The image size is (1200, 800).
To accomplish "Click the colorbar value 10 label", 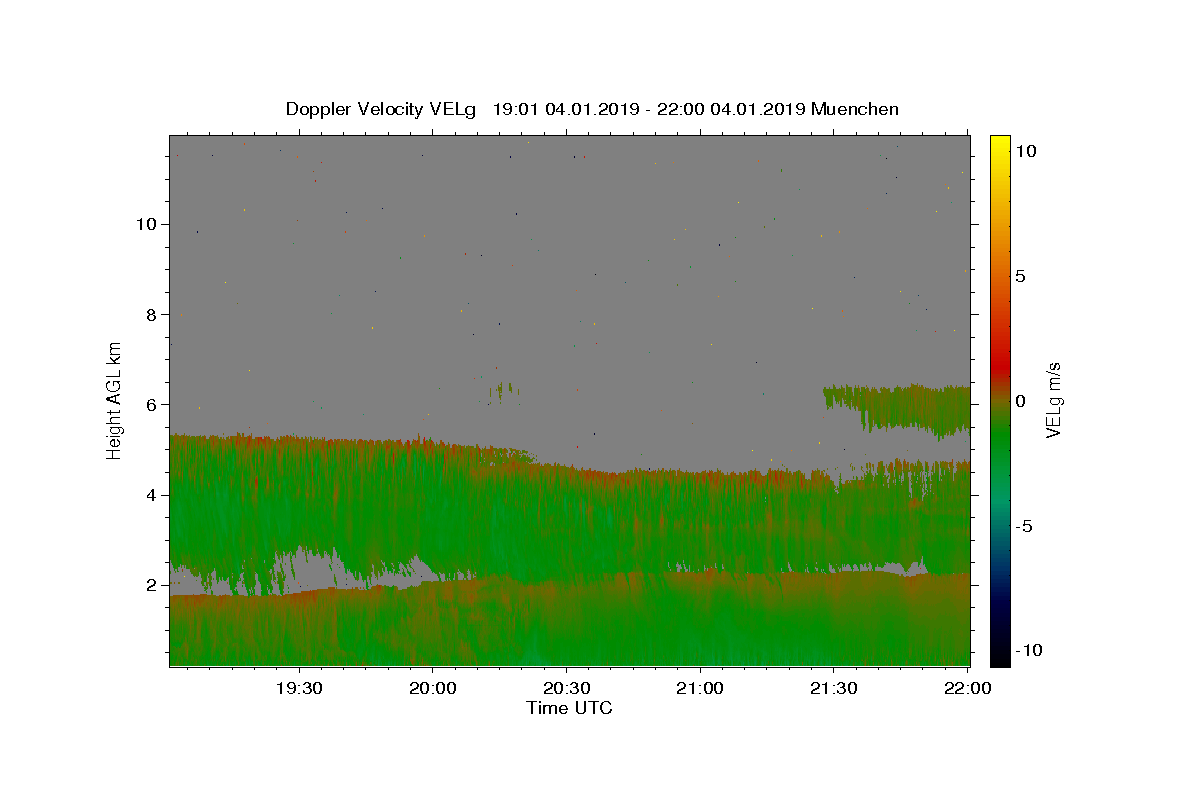I will (1025, 151).
